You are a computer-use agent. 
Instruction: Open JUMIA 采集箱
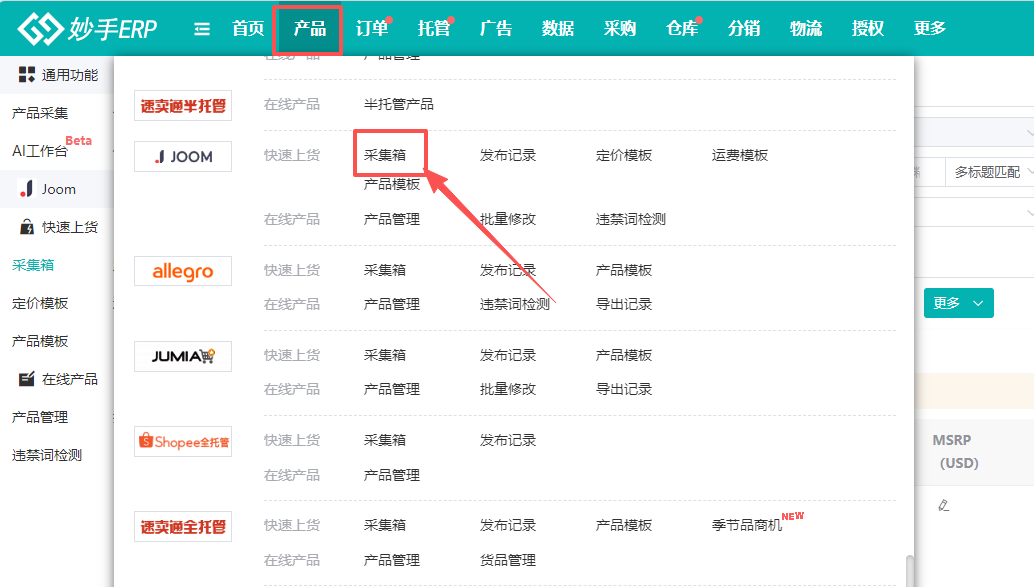(385, 355)
